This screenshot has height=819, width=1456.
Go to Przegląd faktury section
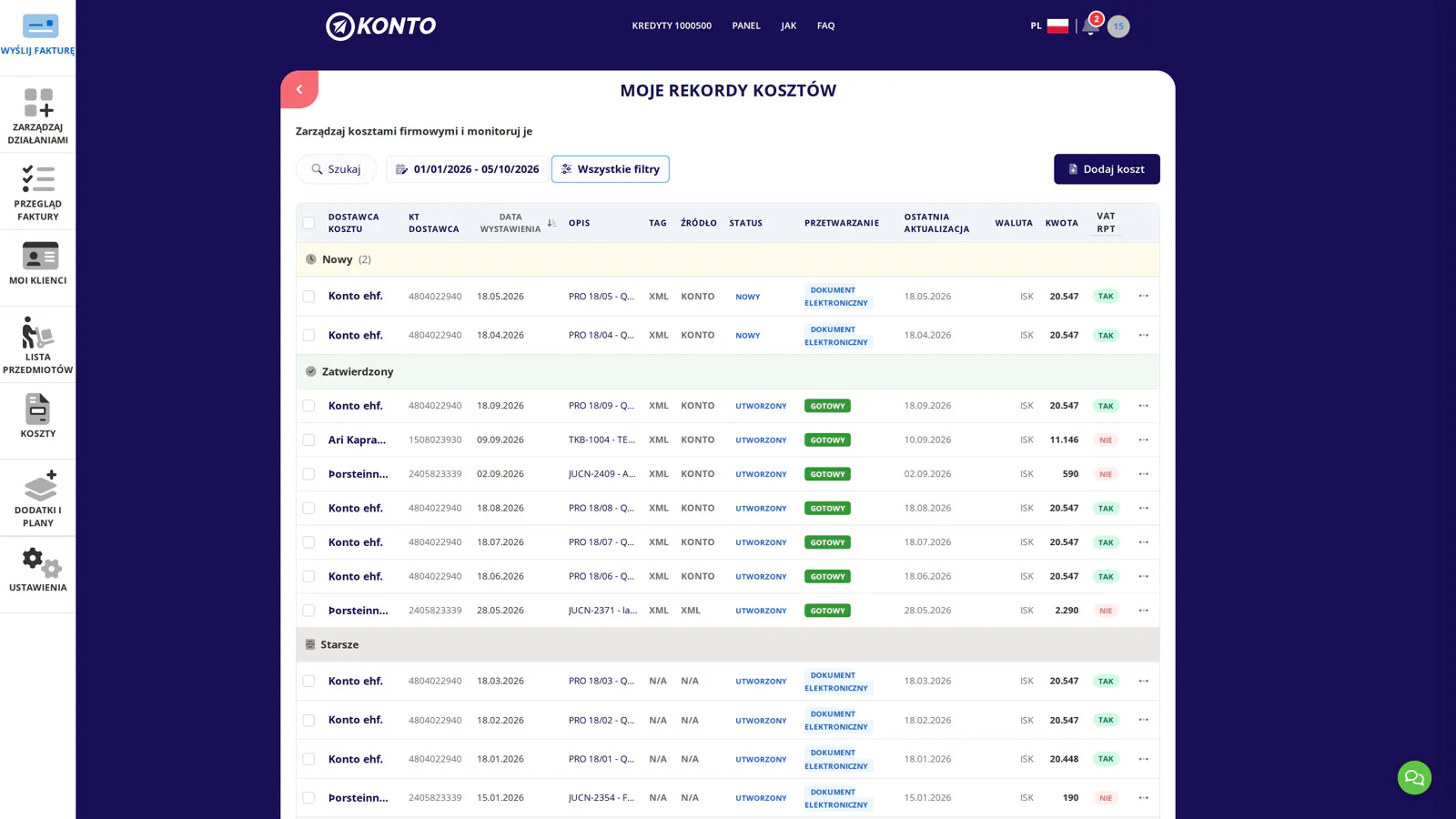(37, 192)
